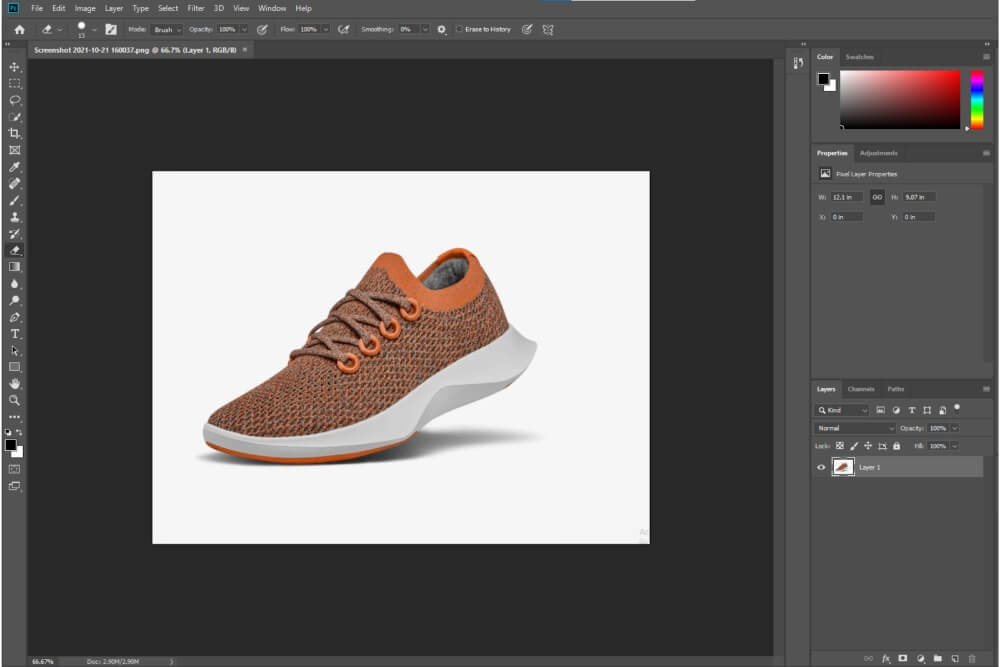Switch to the Swatches tab

click(859, 57)
